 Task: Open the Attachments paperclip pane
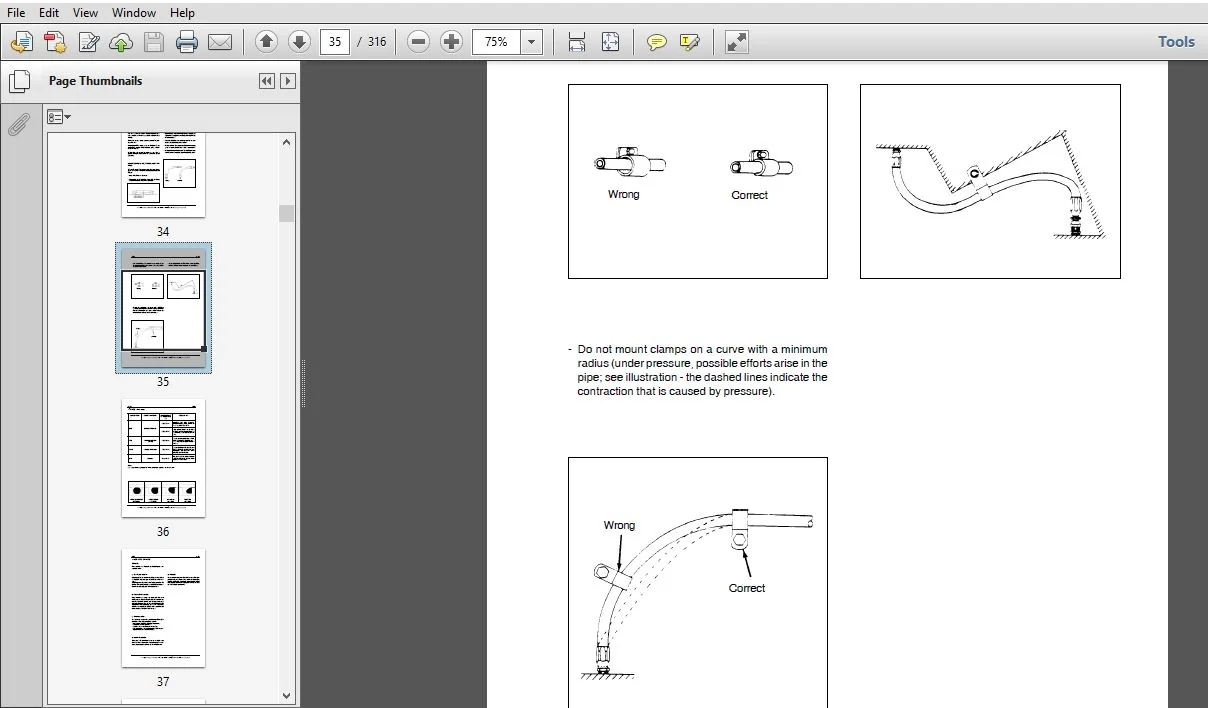[18, 124]
